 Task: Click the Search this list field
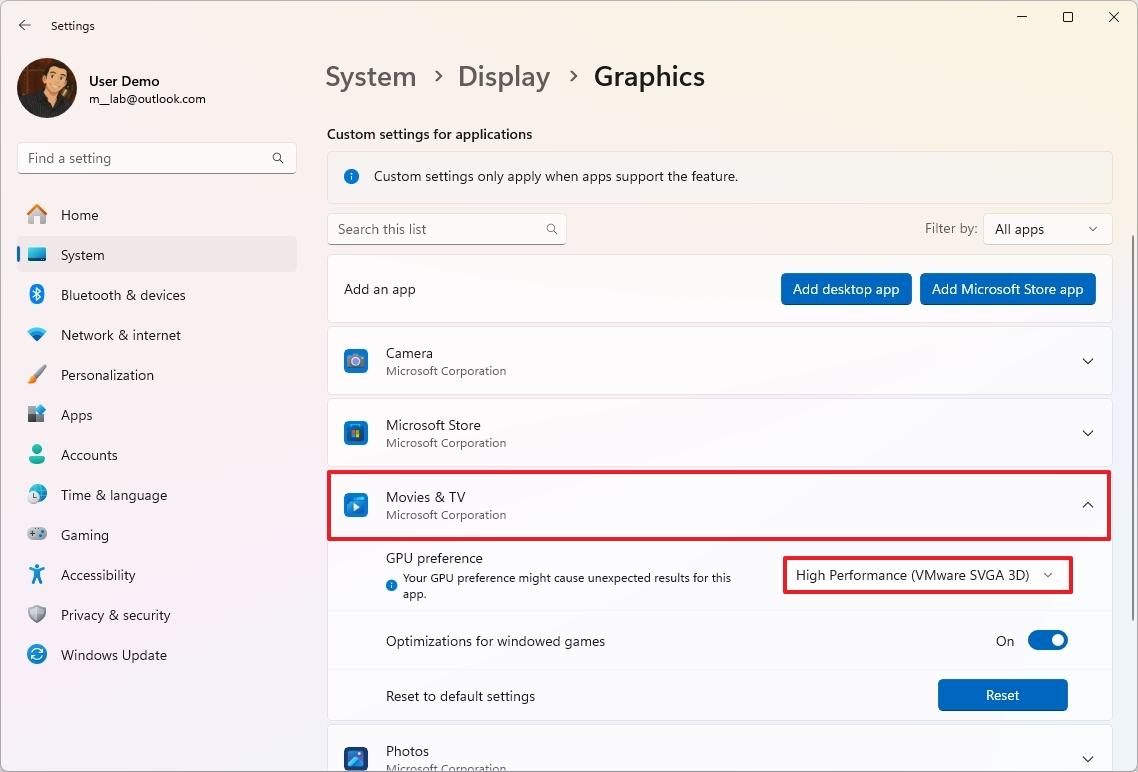(446, 229)
